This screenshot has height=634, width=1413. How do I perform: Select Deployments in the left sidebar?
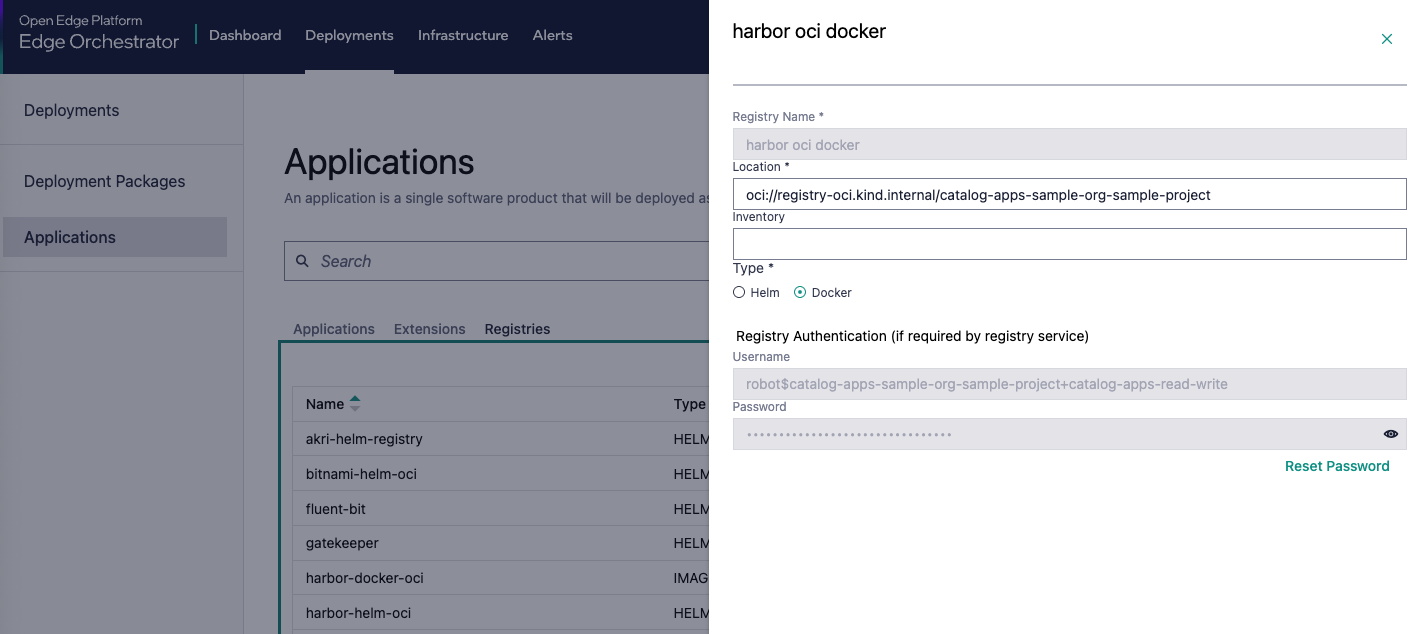tap(71, 110)
